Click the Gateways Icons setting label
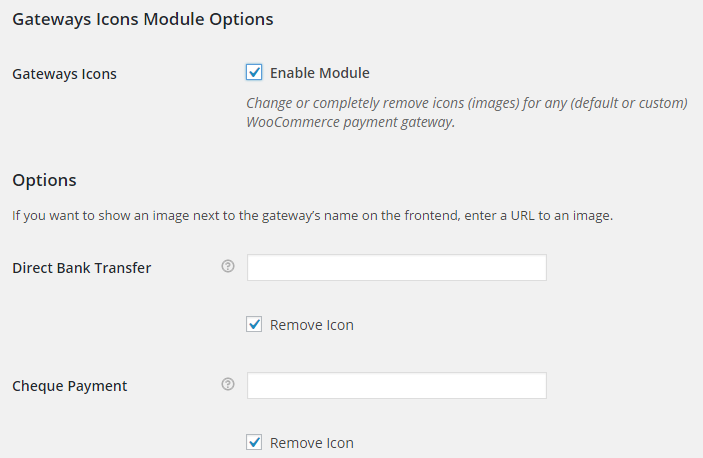This screenshot has width=703, height=458. 64,74
